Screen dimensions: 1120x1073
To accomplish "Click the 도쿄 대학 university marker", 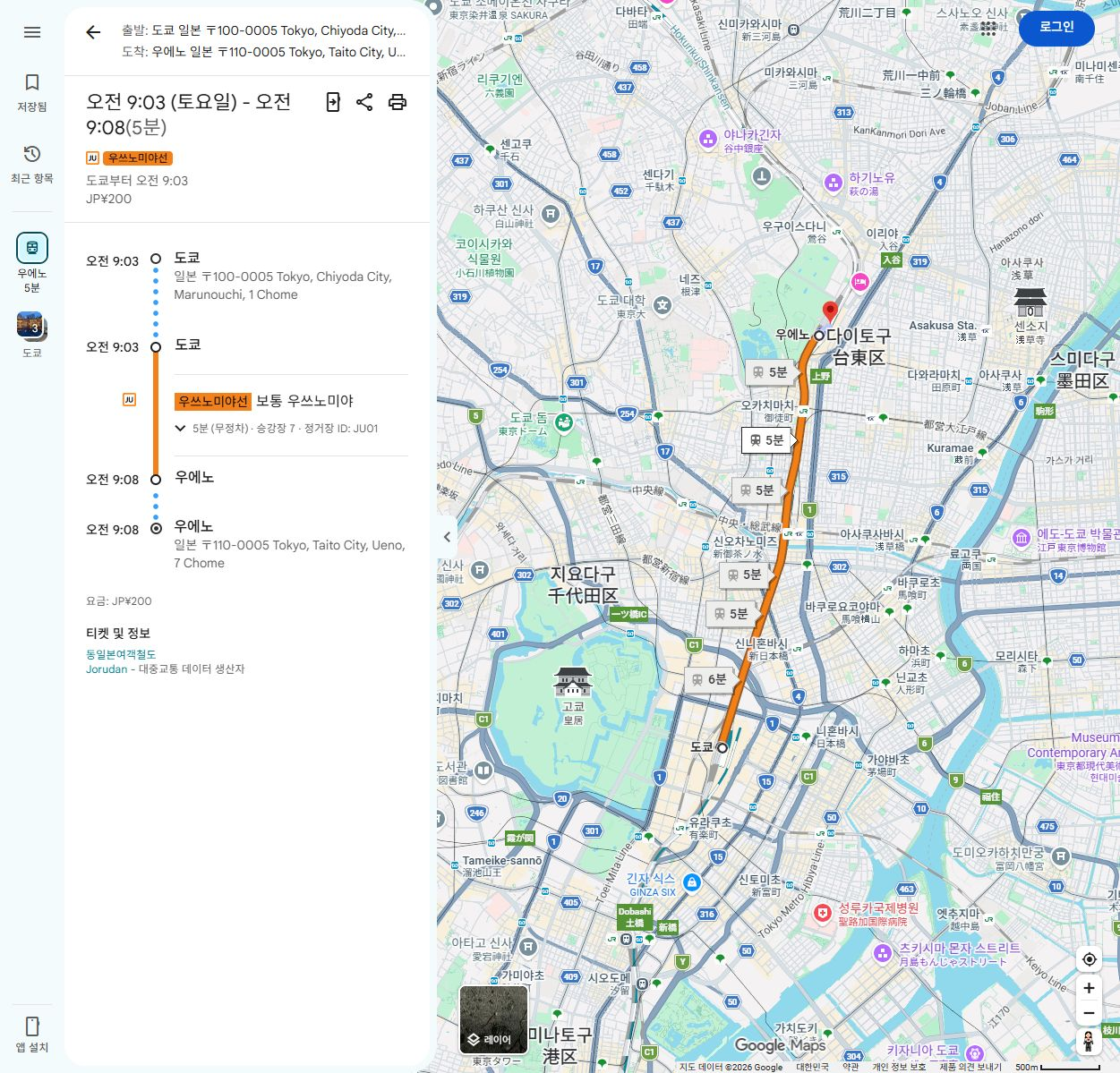I will (663, 306).
